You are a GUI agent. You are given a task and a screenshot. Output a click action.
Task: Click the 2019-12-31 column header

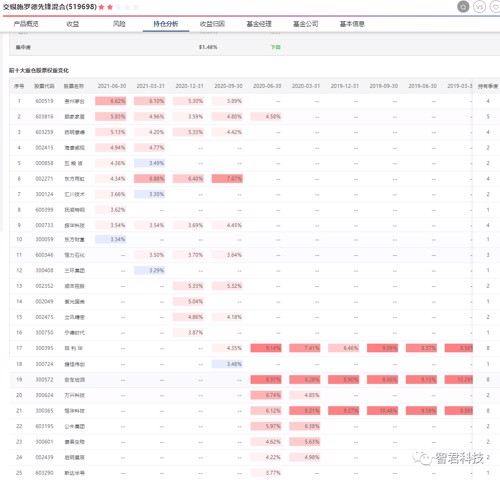click(345, 86)
